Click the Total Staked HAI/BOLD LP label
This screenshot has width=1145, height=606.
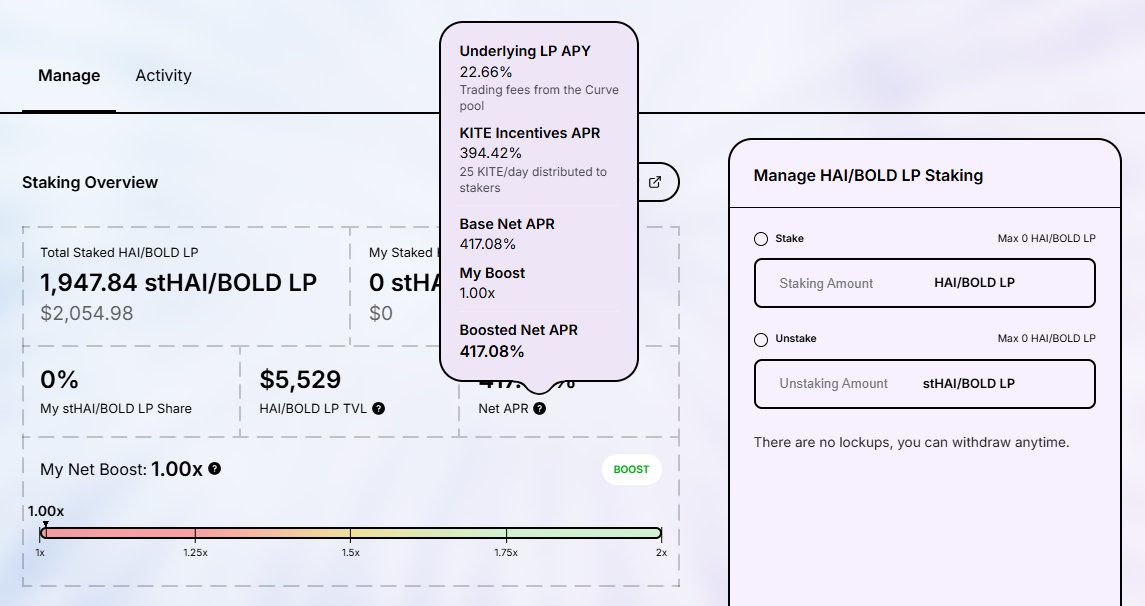[119, 253]
